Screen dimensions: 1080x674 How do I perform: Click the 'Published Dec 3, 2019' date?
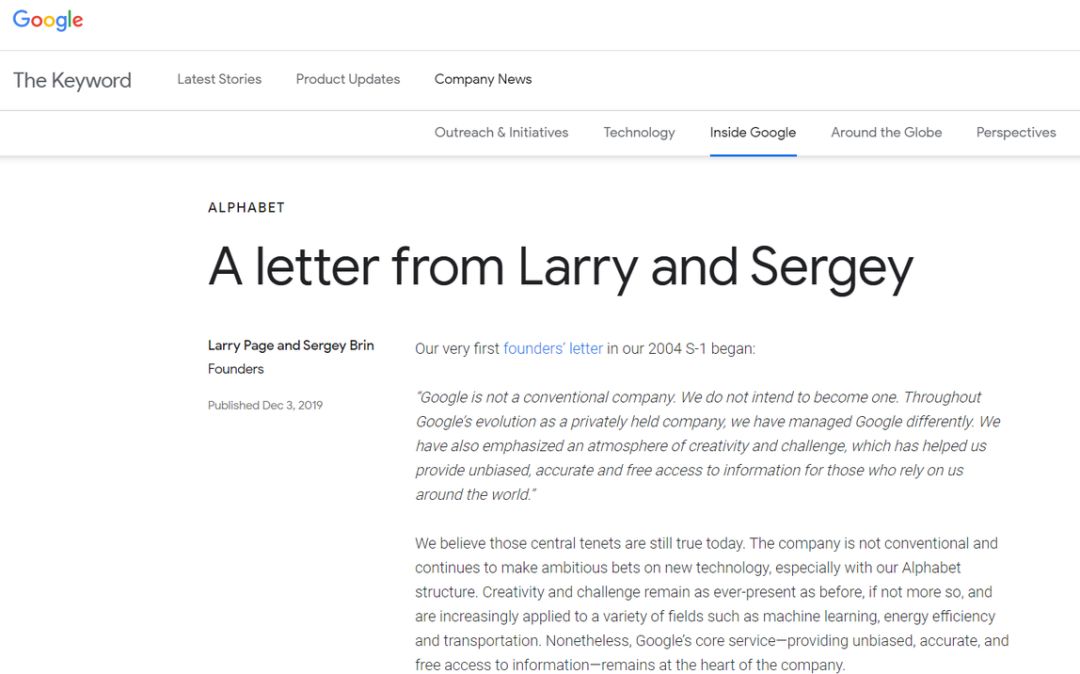(x=265, y=405)
